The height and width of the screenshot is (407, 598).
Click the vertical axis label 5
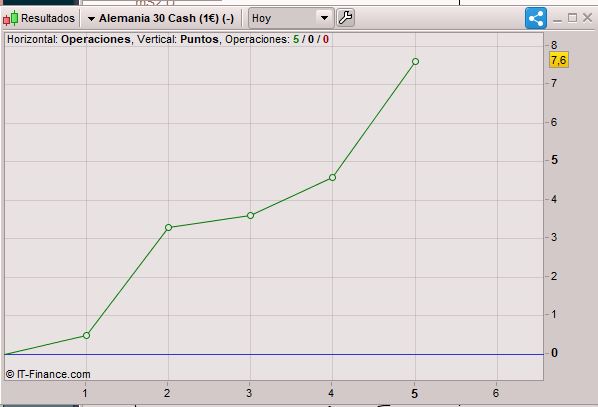[x=554, y=160]
